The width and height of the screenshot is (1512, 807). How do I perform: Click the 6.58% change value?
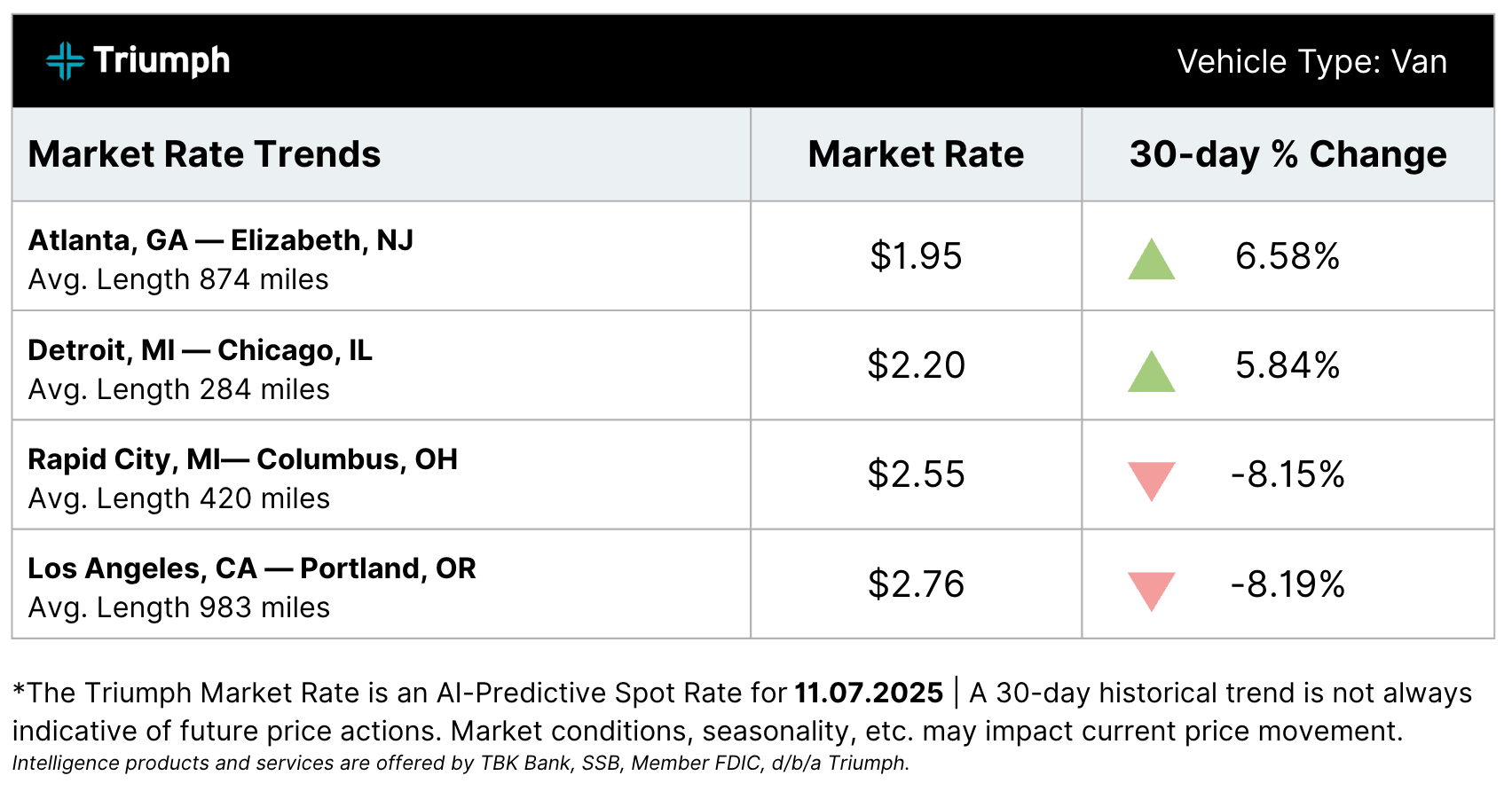point(1288,256)
